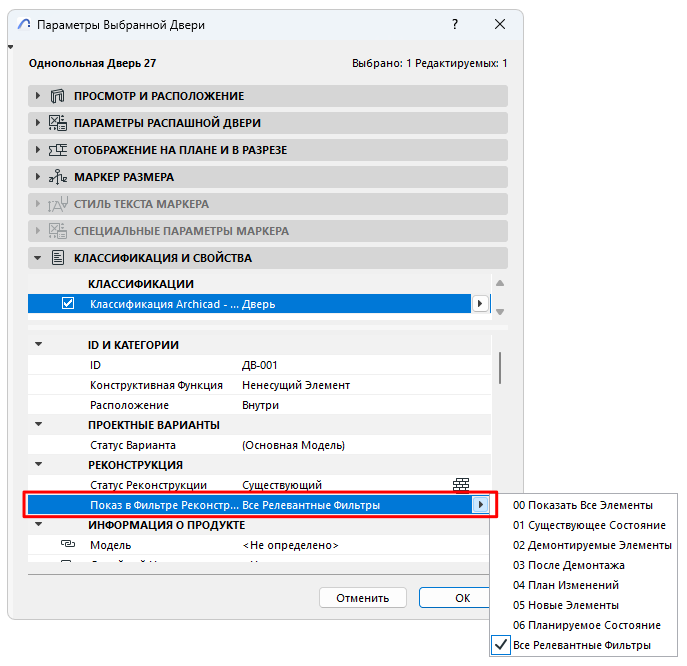This screenshot has height=666, width=687.
Task: Select Все Релевантные Фильтры menu option
Action: point(582,645)
